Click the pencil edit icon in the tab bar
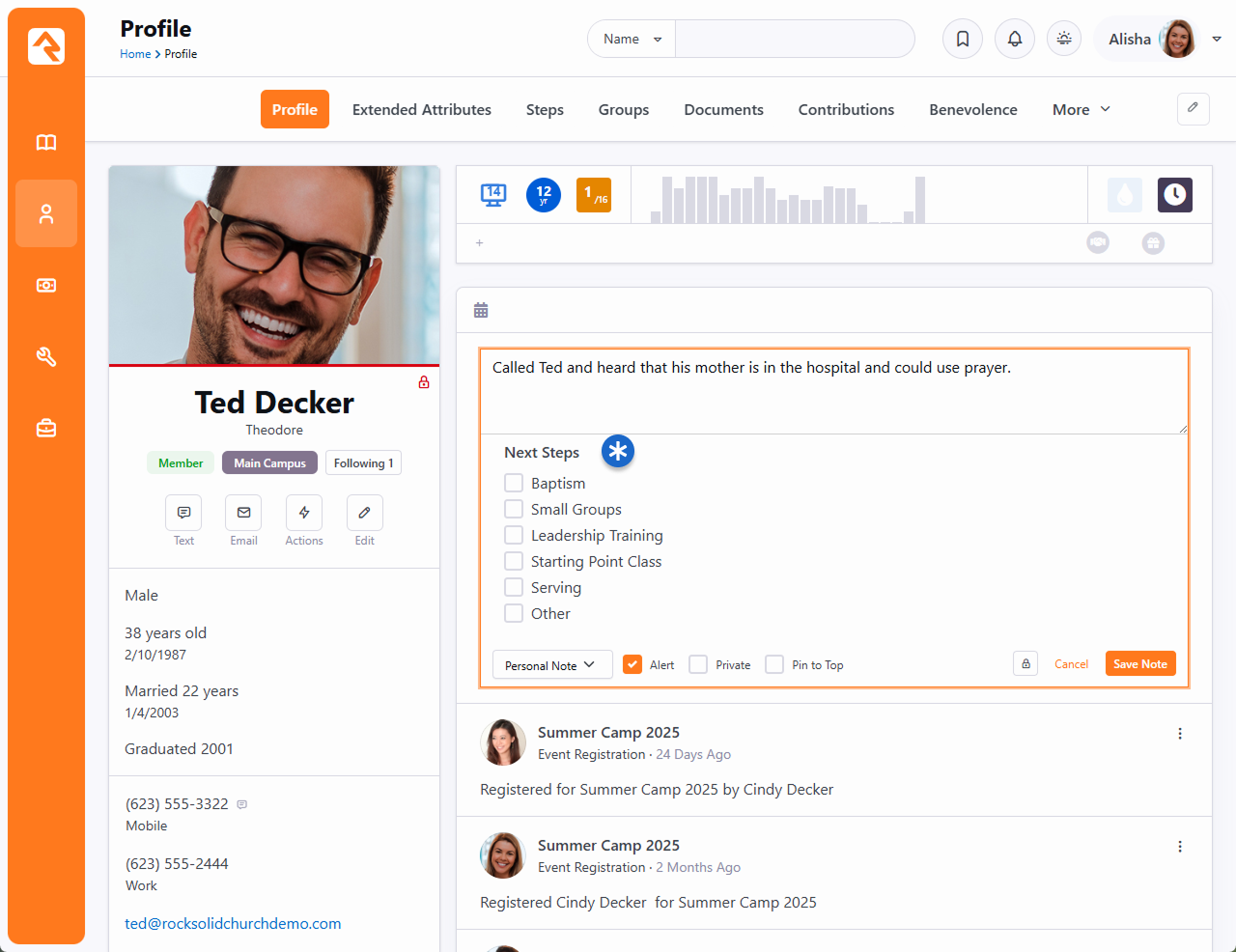 (1193, 108)
